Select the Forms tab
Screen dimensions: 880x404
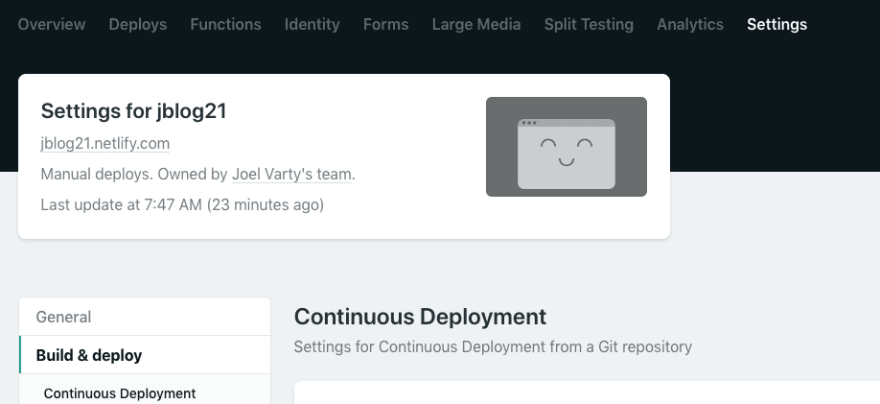point(386,25)
